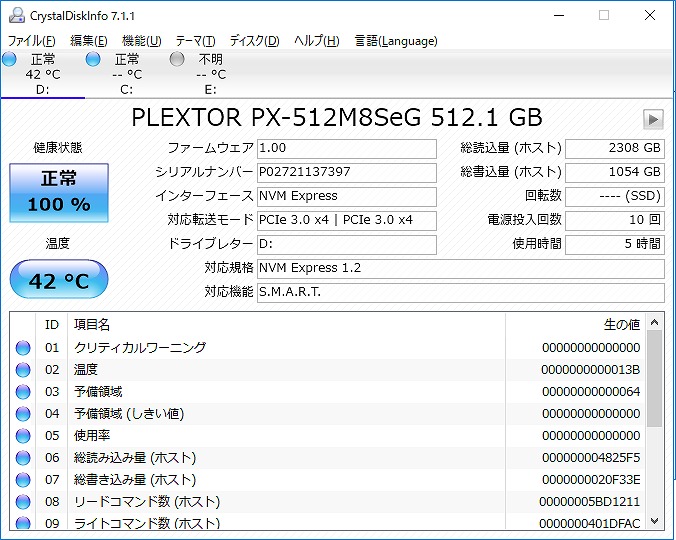Click the drive letter field D:
Viewport: 676px width, 540px height.
(347, 244)
